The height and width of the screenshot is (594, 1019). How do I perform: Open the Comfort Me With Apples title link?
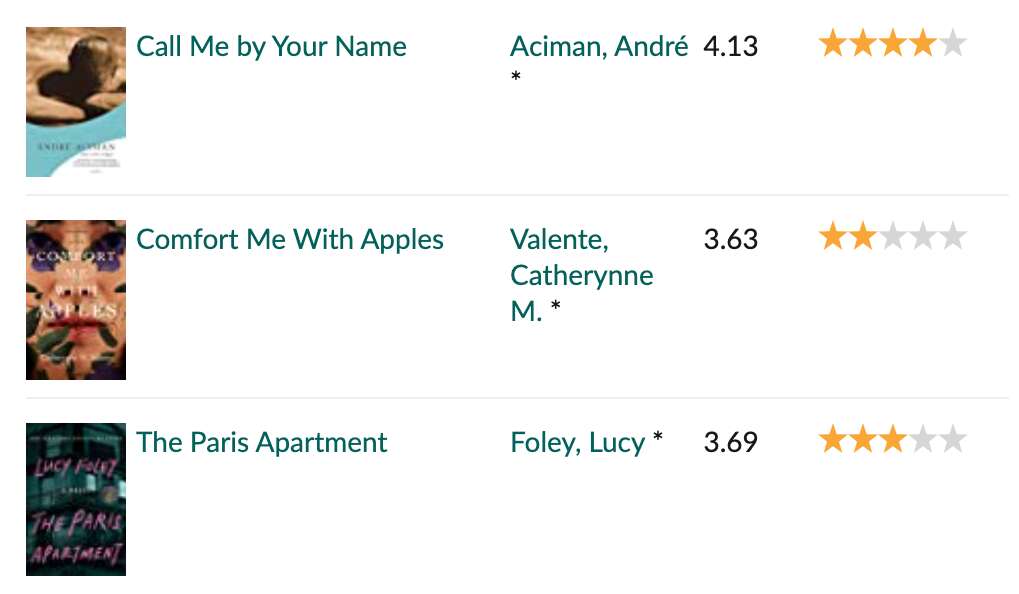tap(290, 239)
